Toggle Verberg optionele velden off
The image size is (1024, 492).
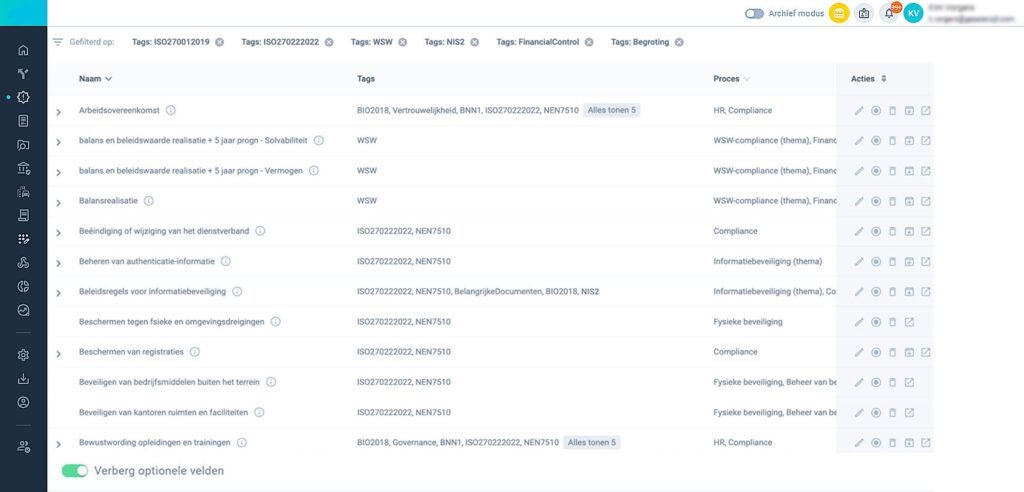(75, 471)
